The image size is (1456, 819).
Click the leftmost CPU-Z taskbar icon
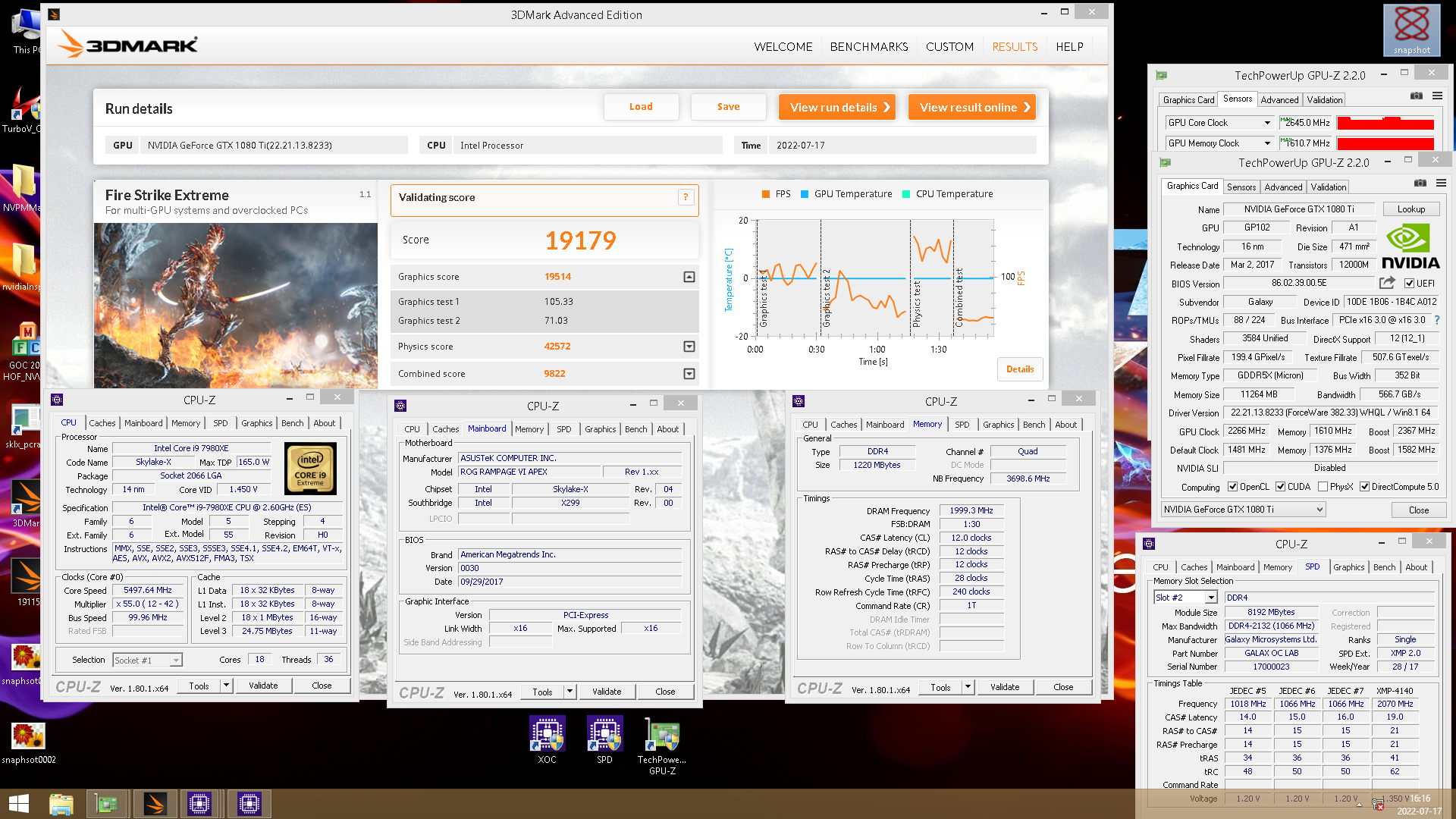click(x=199, y=804)
